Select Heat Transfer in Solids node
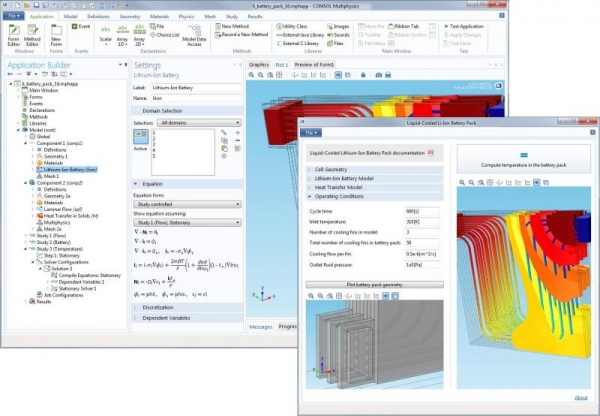The width and height of the screenshot is (600, 416). pos(67,216)
